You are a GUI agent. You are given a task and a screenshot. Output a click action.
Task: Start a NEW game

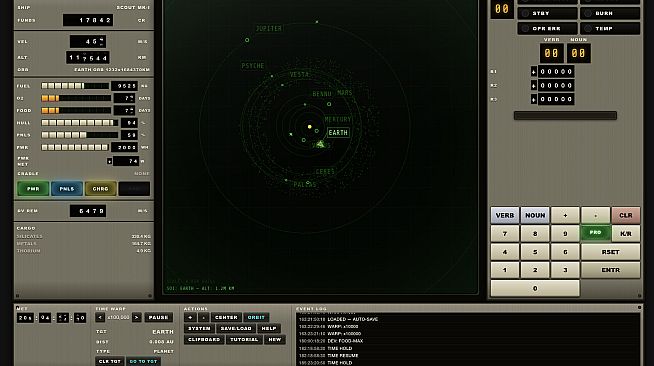coord(275,339)
